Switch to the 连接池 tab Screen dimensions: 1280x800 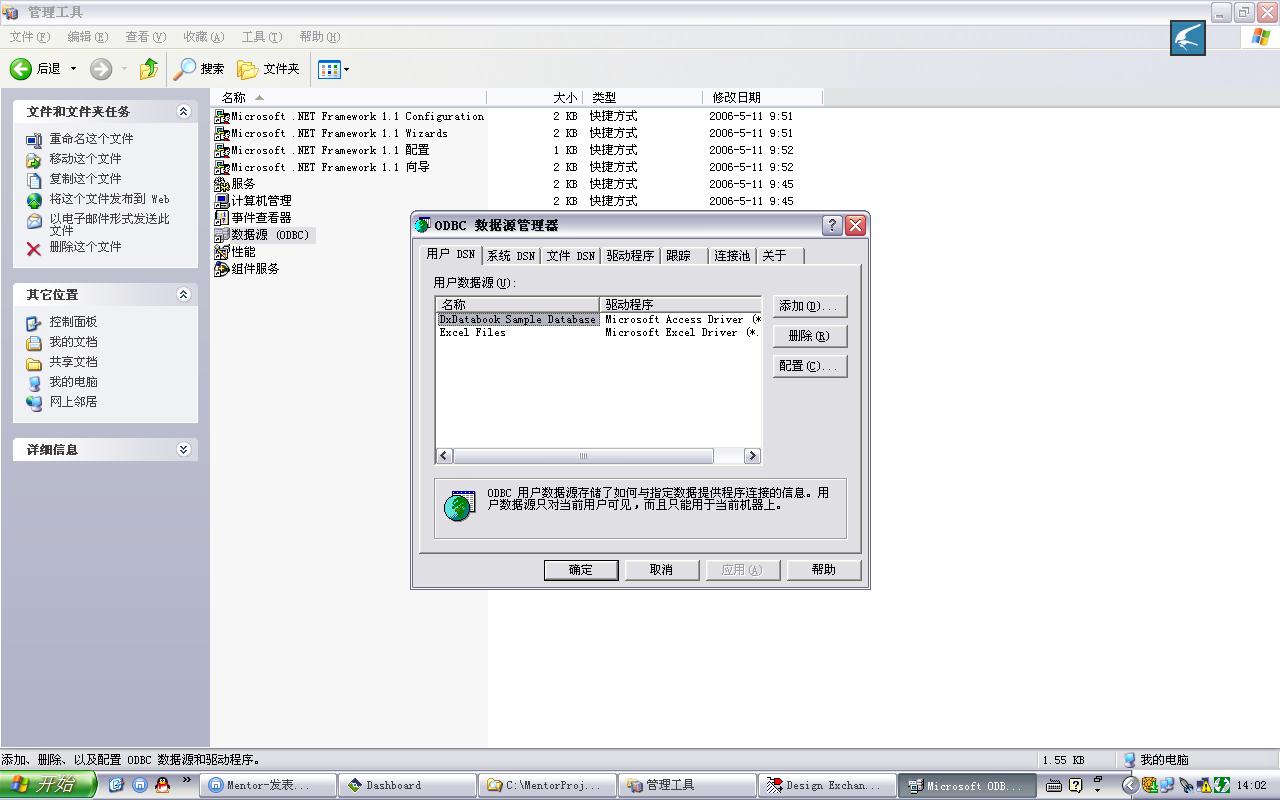coord(732,256)
